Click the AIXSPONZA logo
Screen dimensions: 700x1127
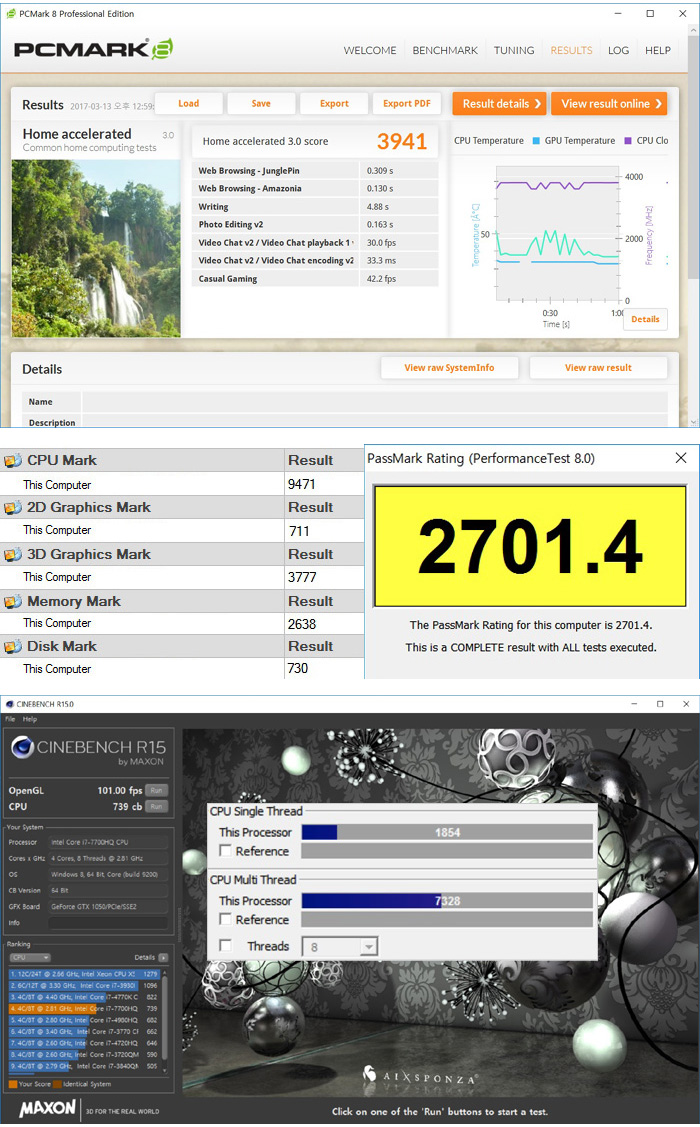point(420,1076)
